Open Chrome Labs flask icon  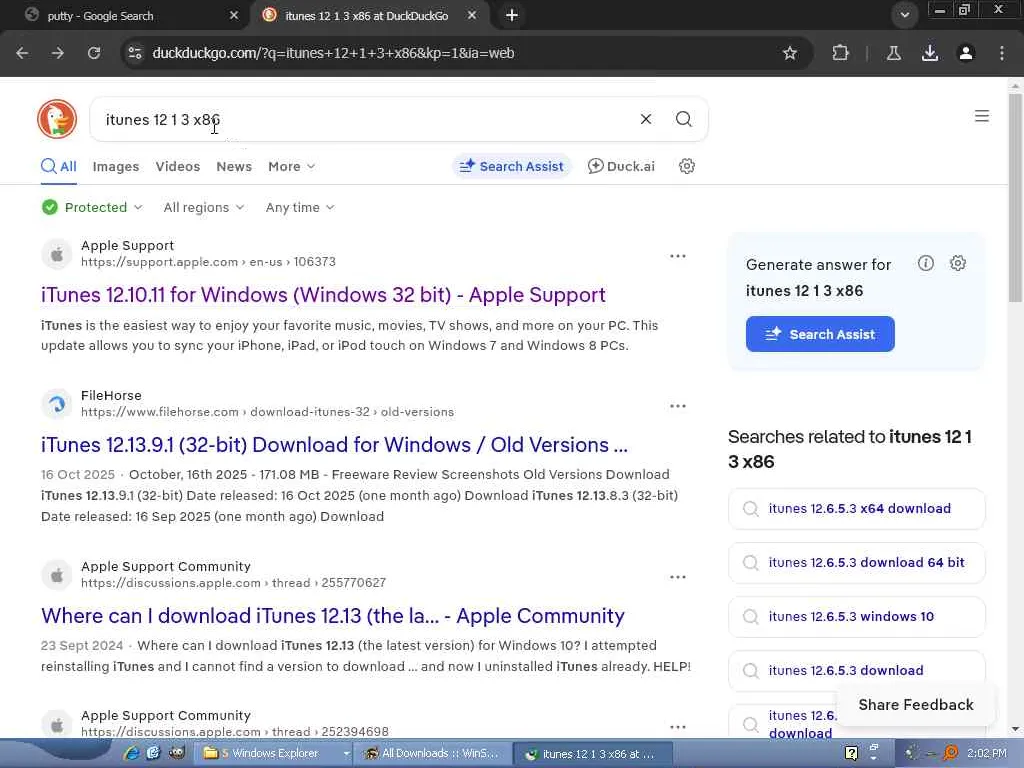(x=893, y=53)
